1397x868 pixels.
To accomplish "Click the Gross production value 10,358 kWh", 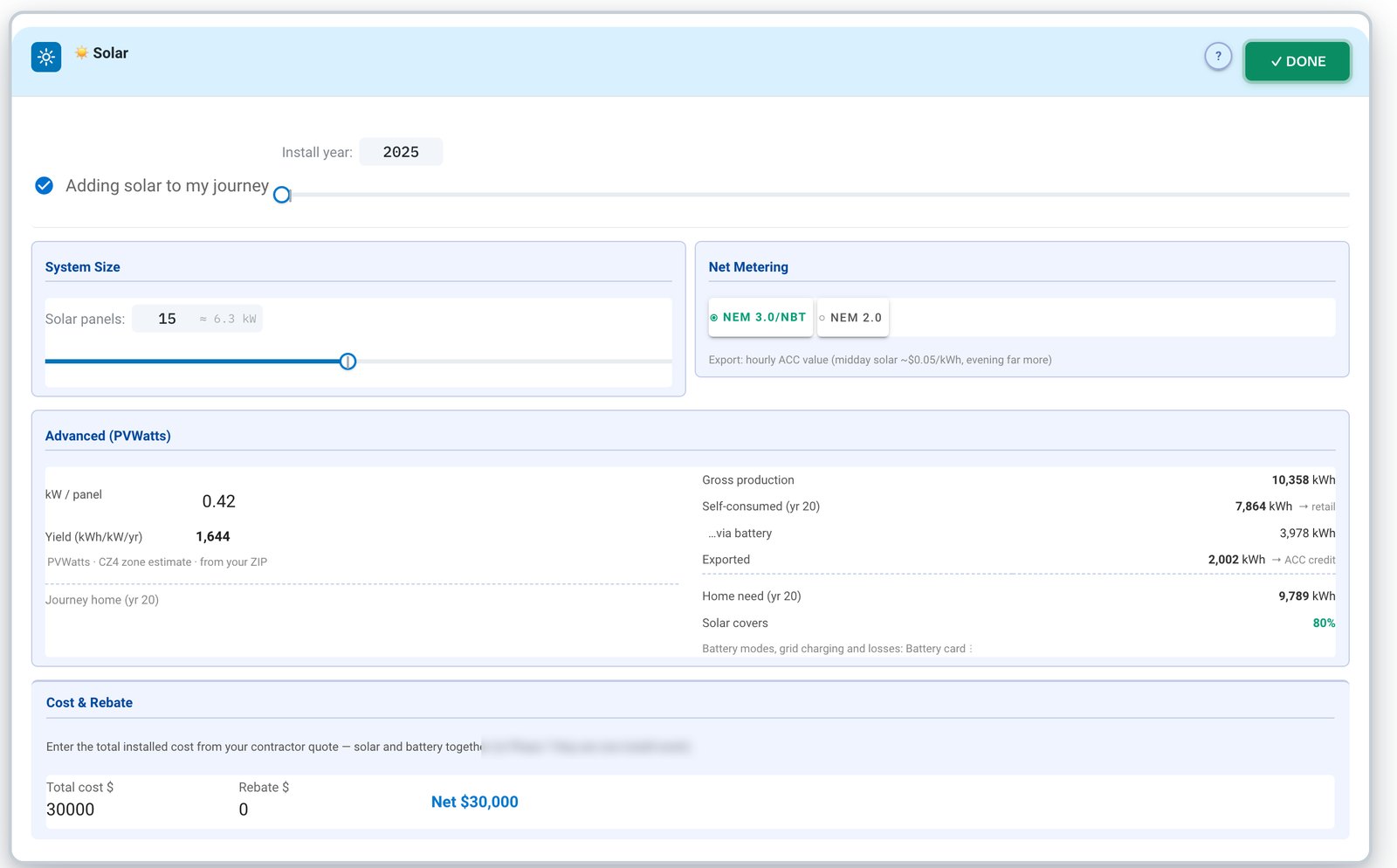I will (x=1304, y=480).
